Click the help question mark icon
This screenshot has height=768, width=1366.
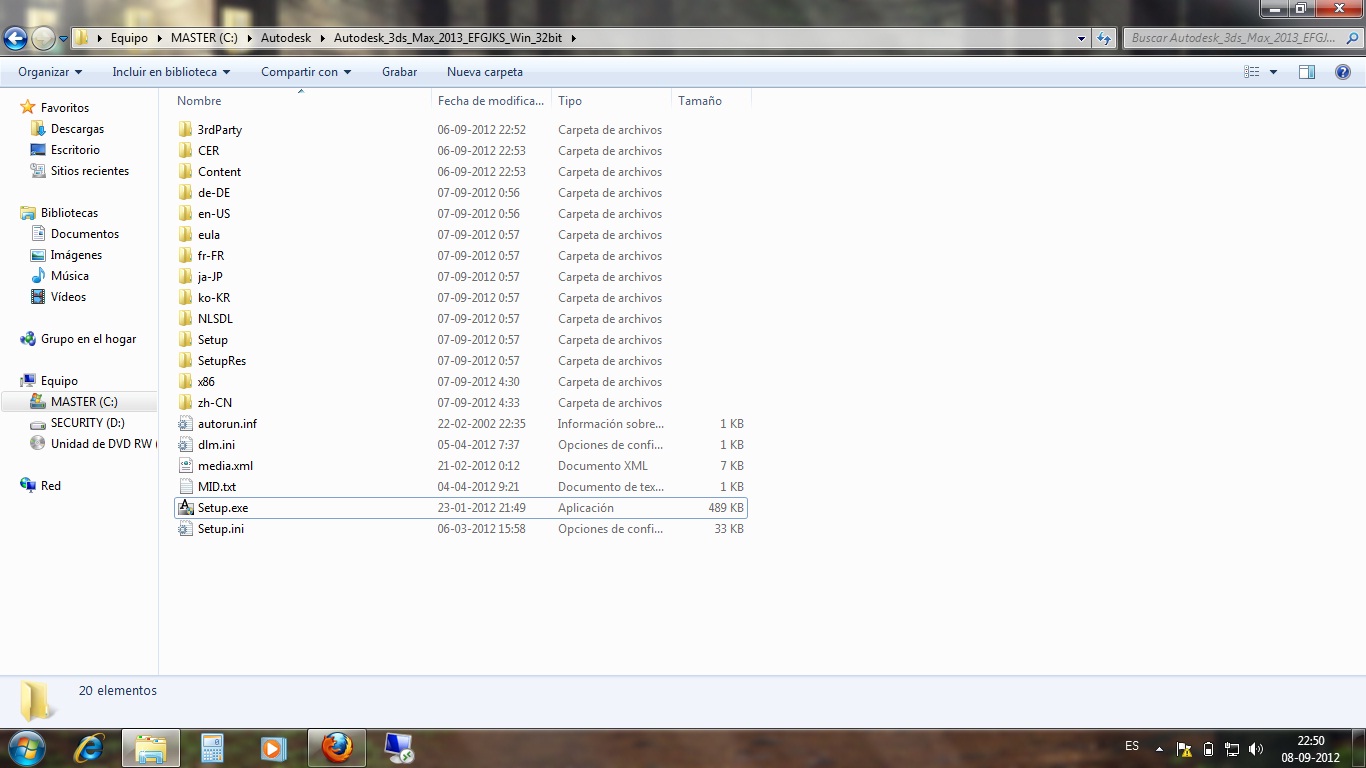pos(1343,72)
